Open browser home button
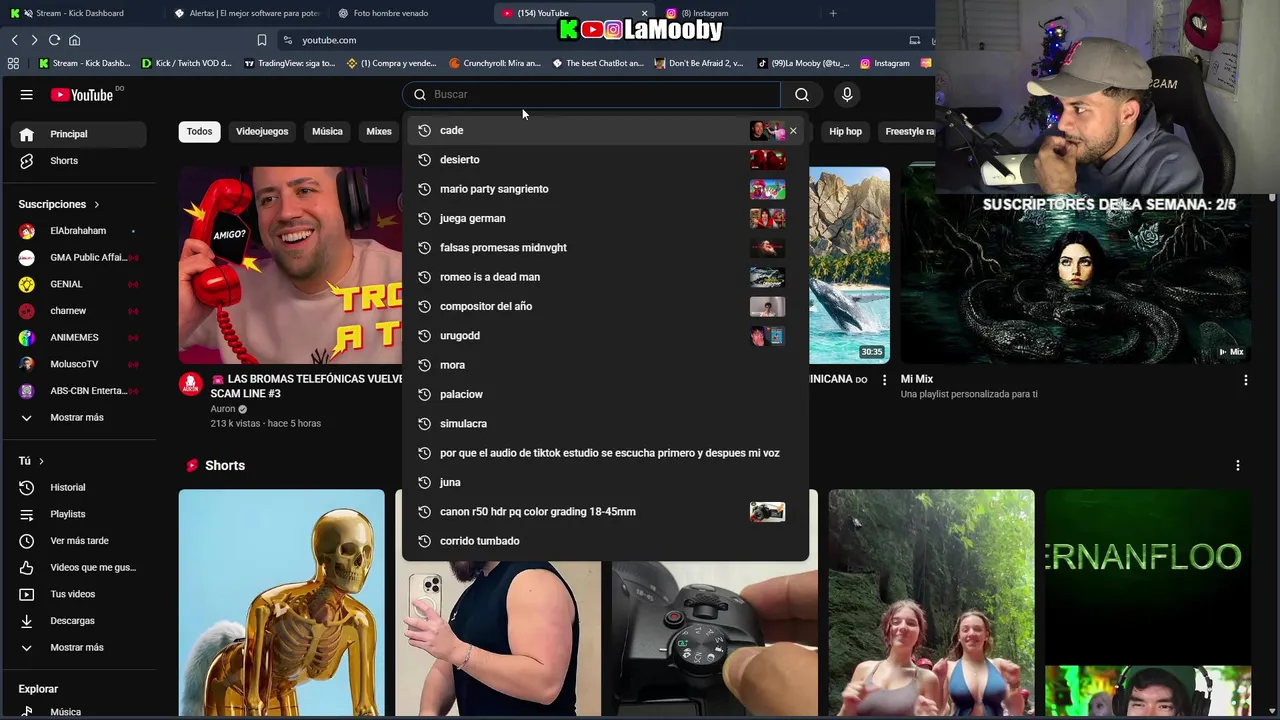 pyautogui.click(x=74, y=40)
